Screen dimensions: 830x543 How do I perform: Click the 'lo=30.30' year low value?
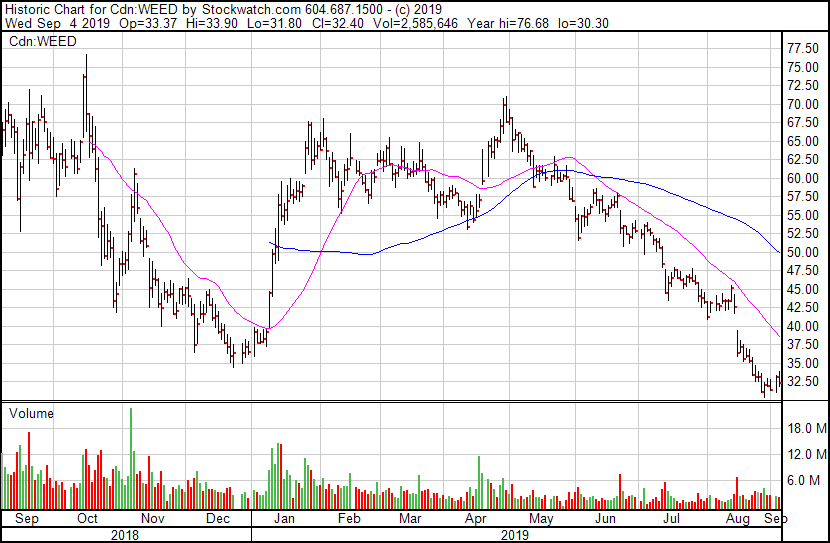(585, 23)
